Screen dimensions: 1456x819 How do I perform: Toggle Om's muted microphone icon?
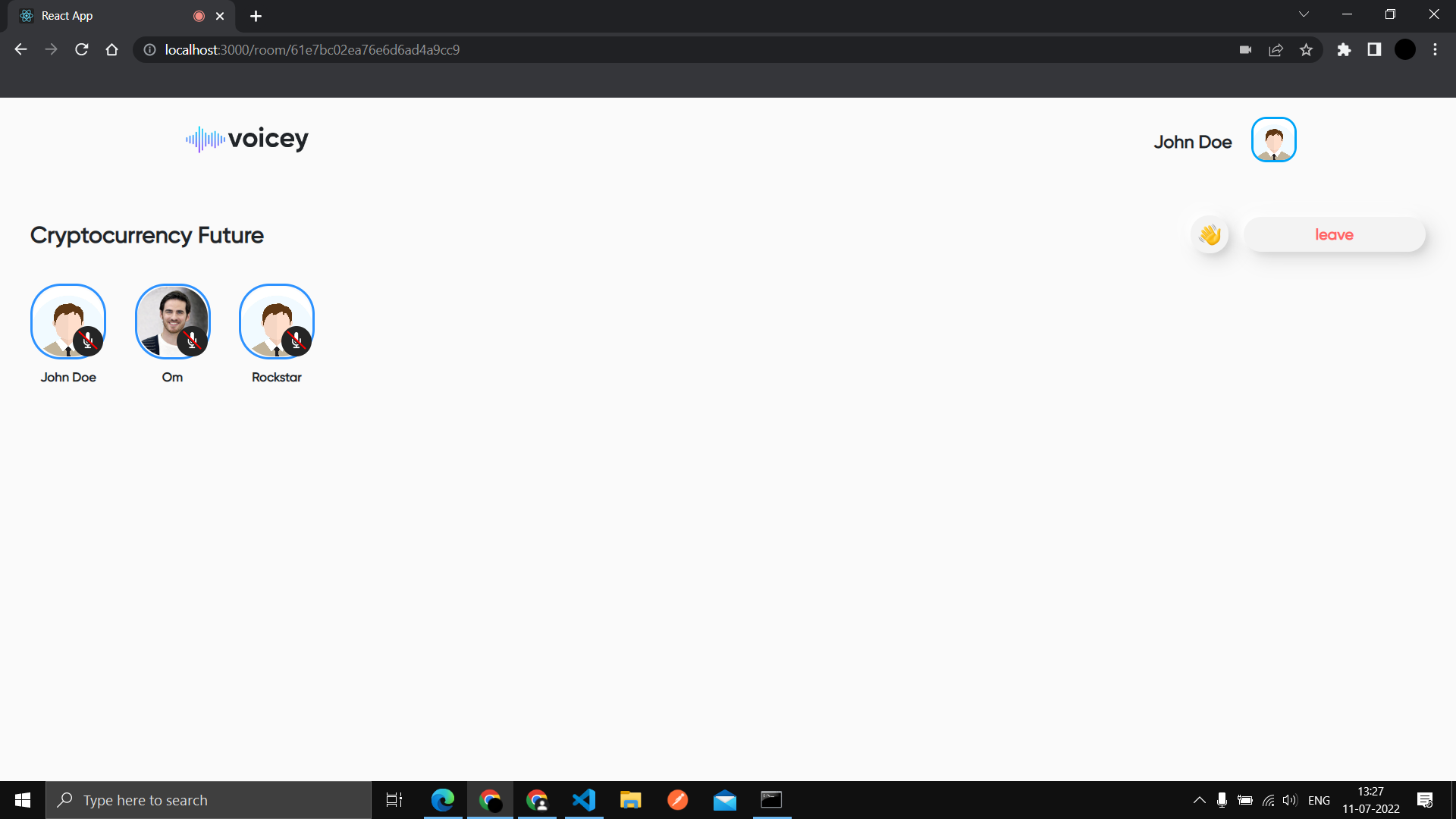[192, 341]
